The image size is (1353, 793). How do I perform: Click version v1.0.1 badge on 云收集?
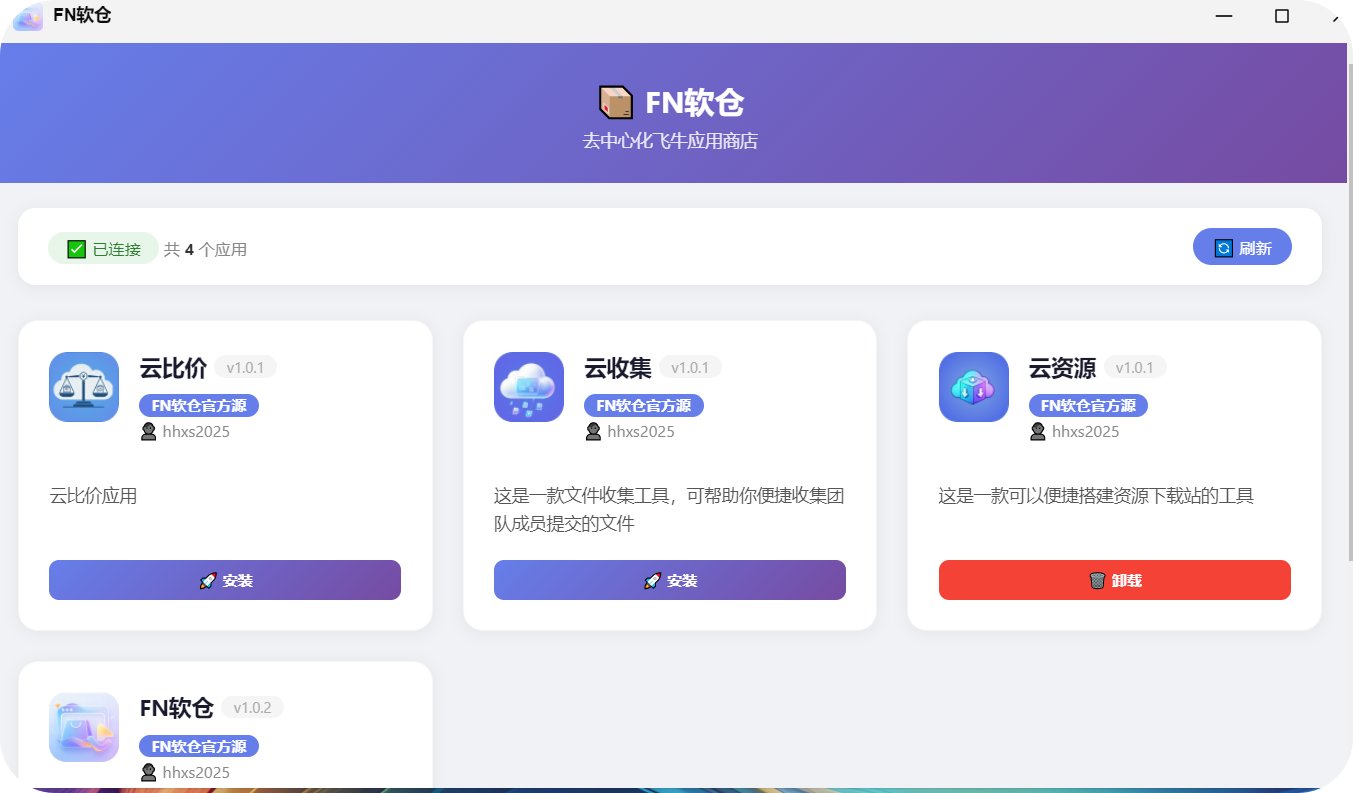click(690, 367)
